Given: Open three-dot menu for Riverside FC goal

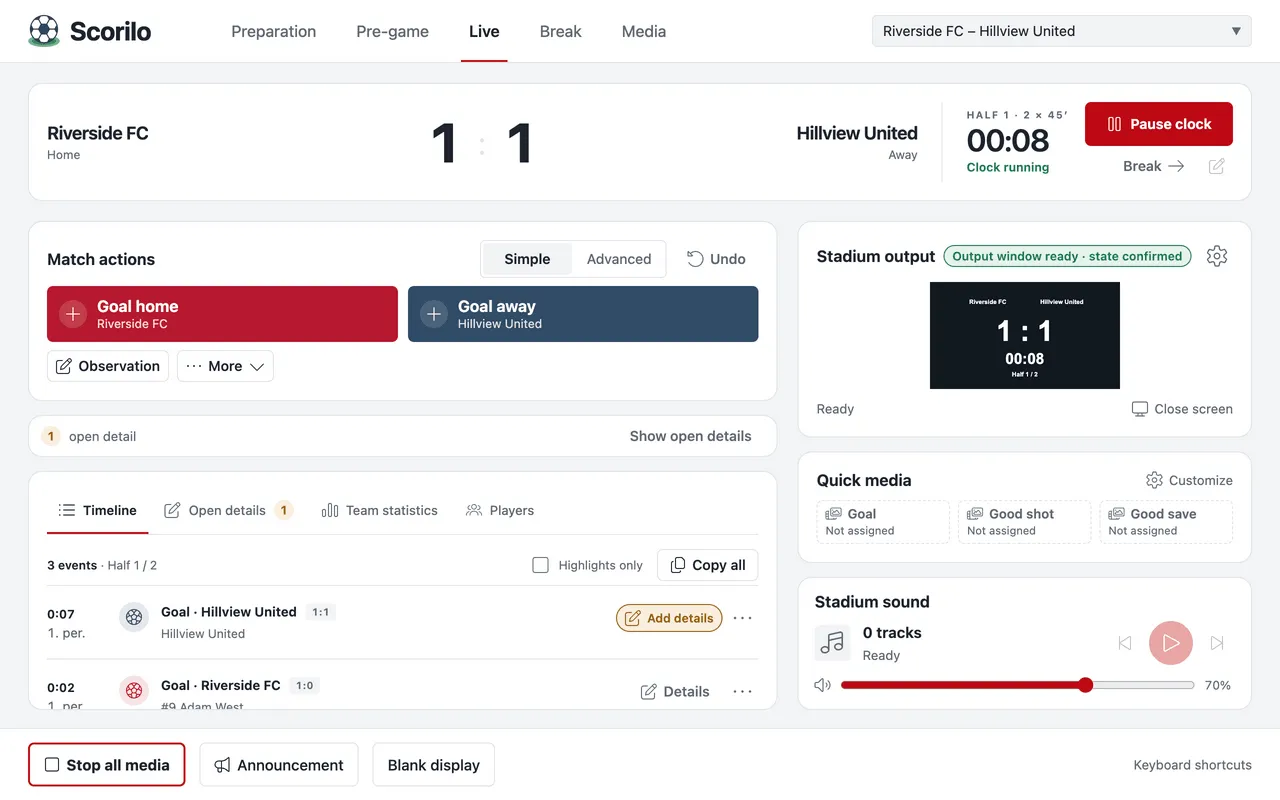Looking at the screenshot, I should coord(742,691).
